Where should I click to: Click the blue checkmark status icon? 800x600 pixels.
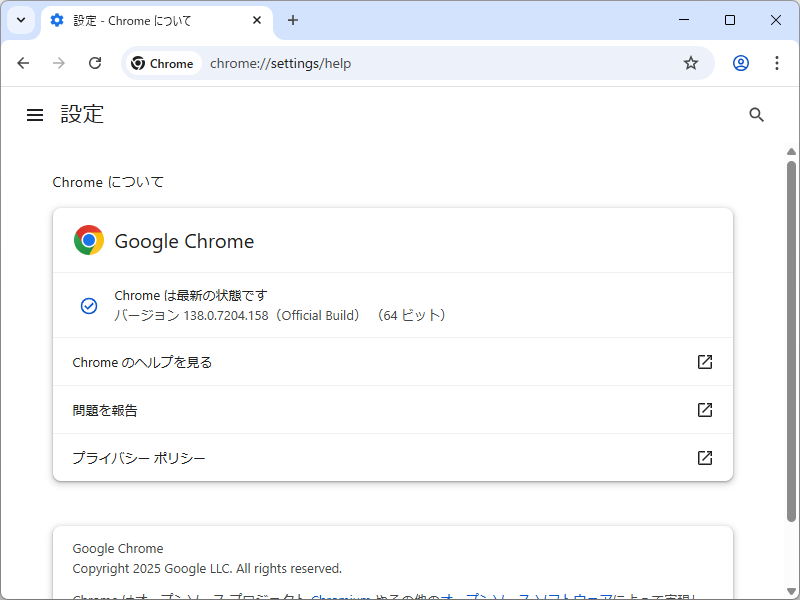click(x=89, y=305)
